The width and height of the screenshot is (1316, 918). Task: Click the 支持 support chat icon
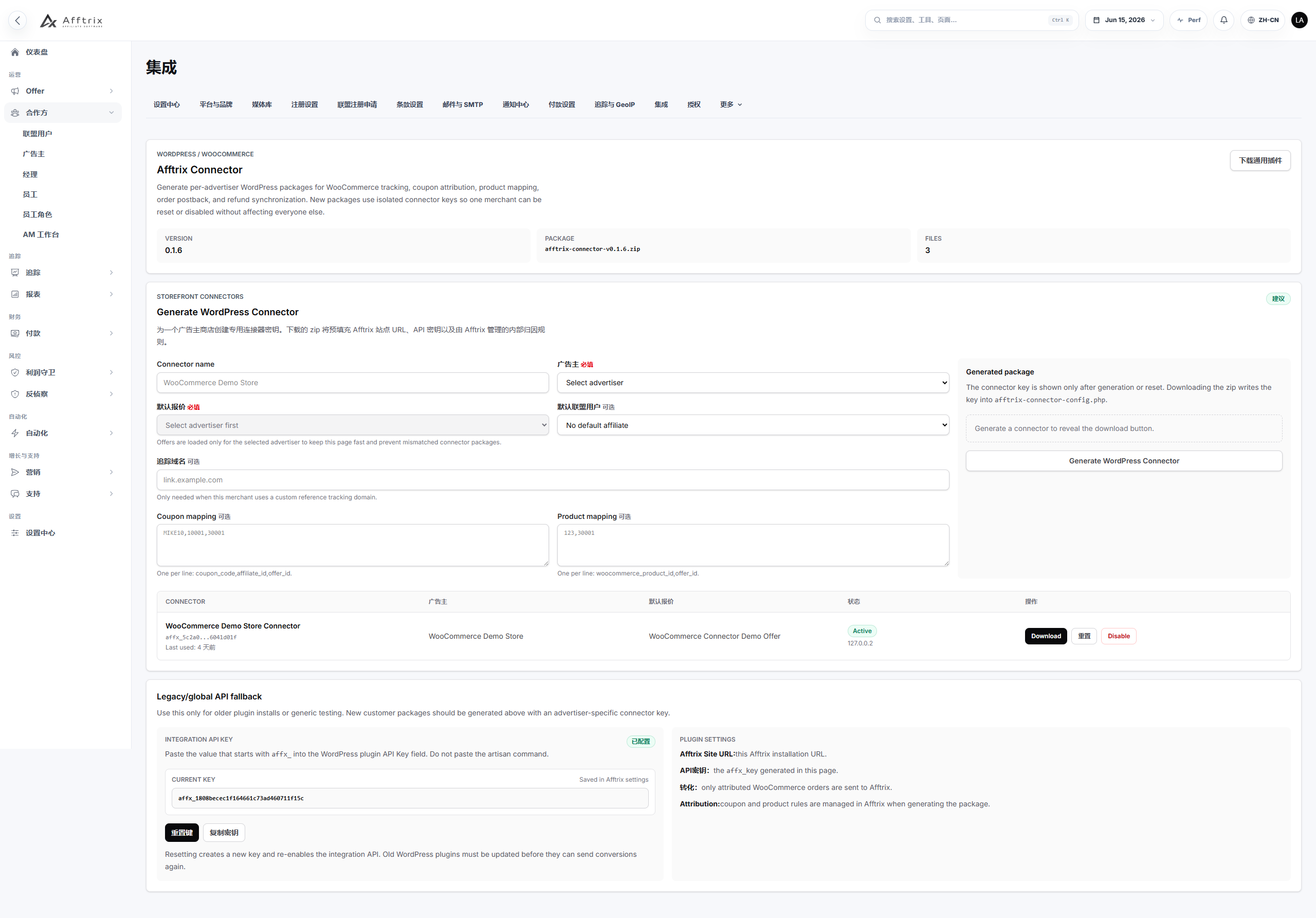15,494
